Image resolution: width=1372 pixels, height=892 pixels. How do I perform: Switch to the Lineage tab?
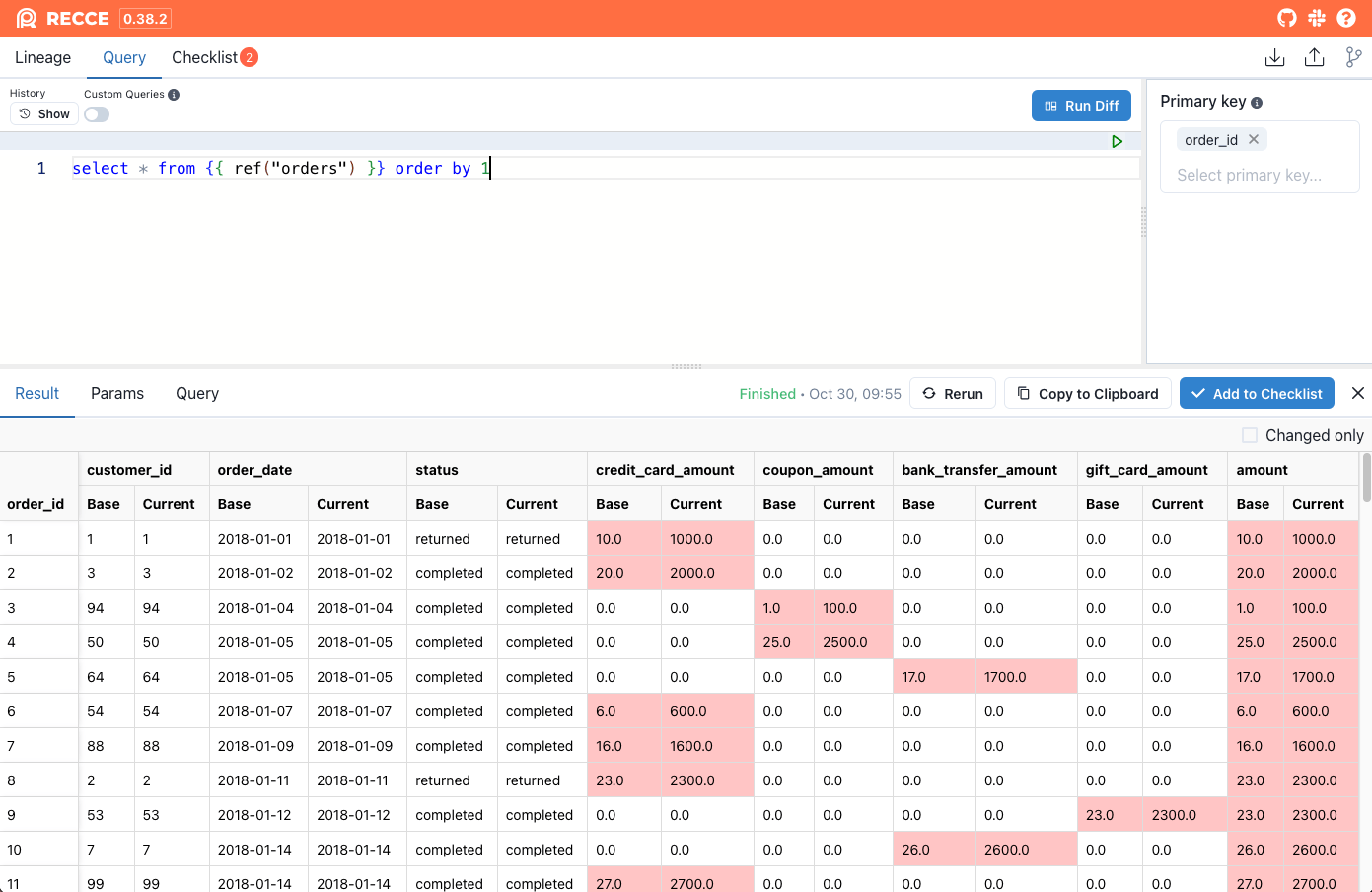(42, 57)
